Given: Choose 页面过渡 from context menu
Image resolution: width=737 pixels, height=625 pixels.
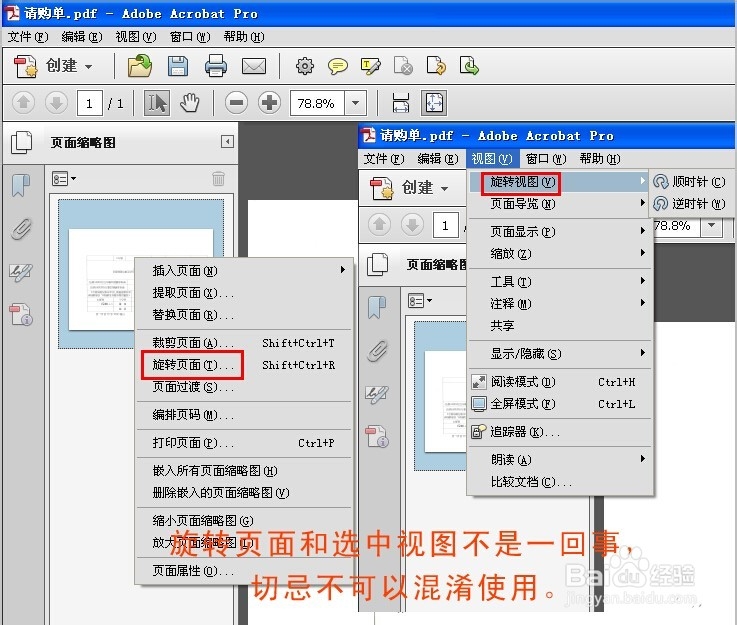Looking at the screenshot, I should point(243,387).
